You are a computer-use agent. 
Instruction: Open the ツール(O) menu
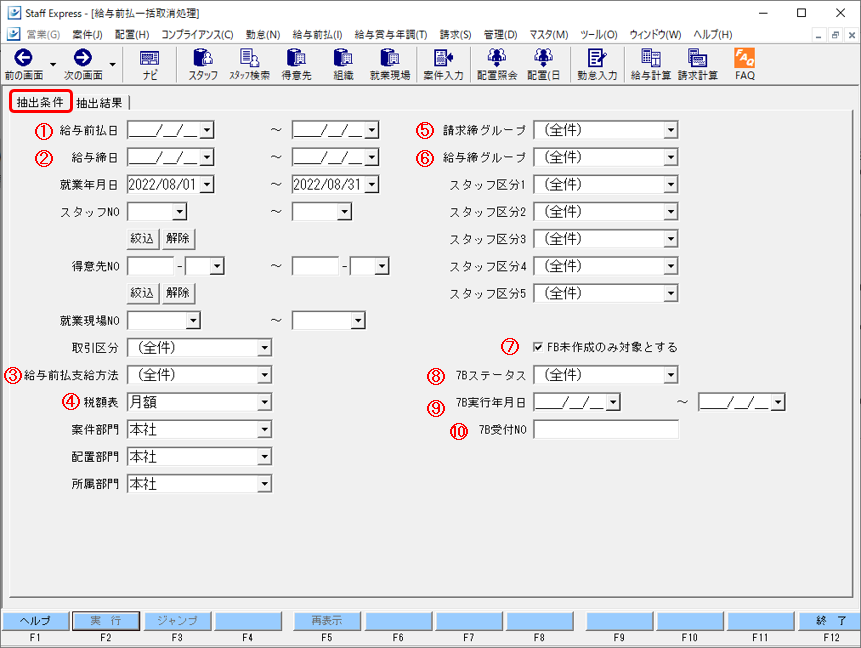click(x=599, y=35)
